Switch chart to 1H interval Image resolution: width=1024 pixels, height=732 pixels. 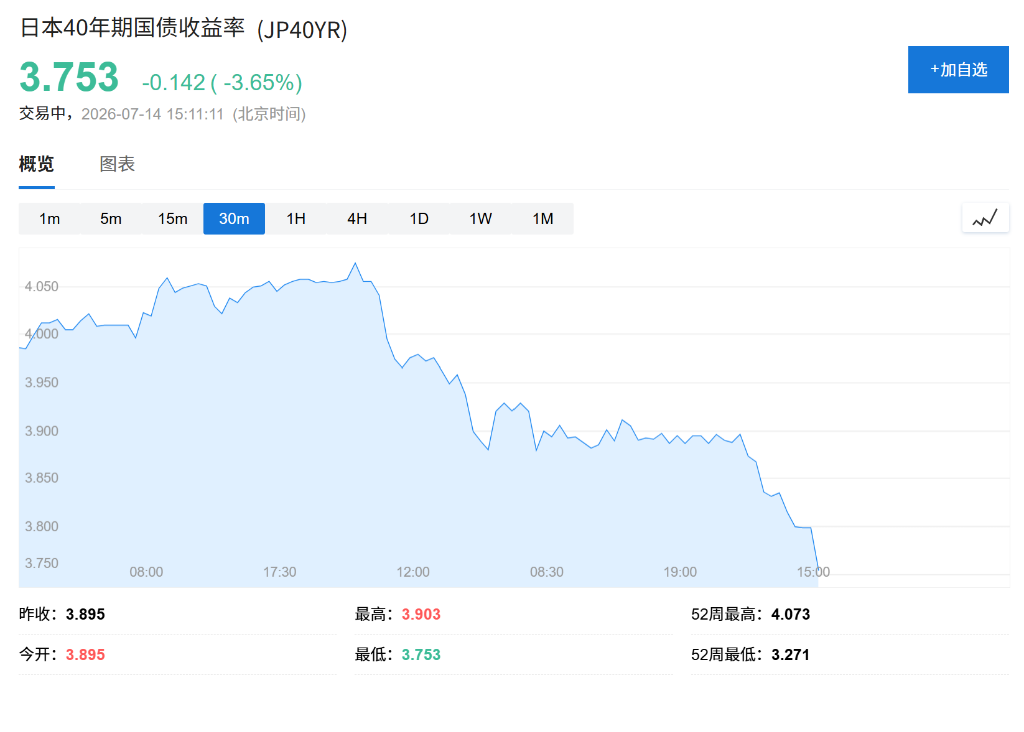point(296,219)
